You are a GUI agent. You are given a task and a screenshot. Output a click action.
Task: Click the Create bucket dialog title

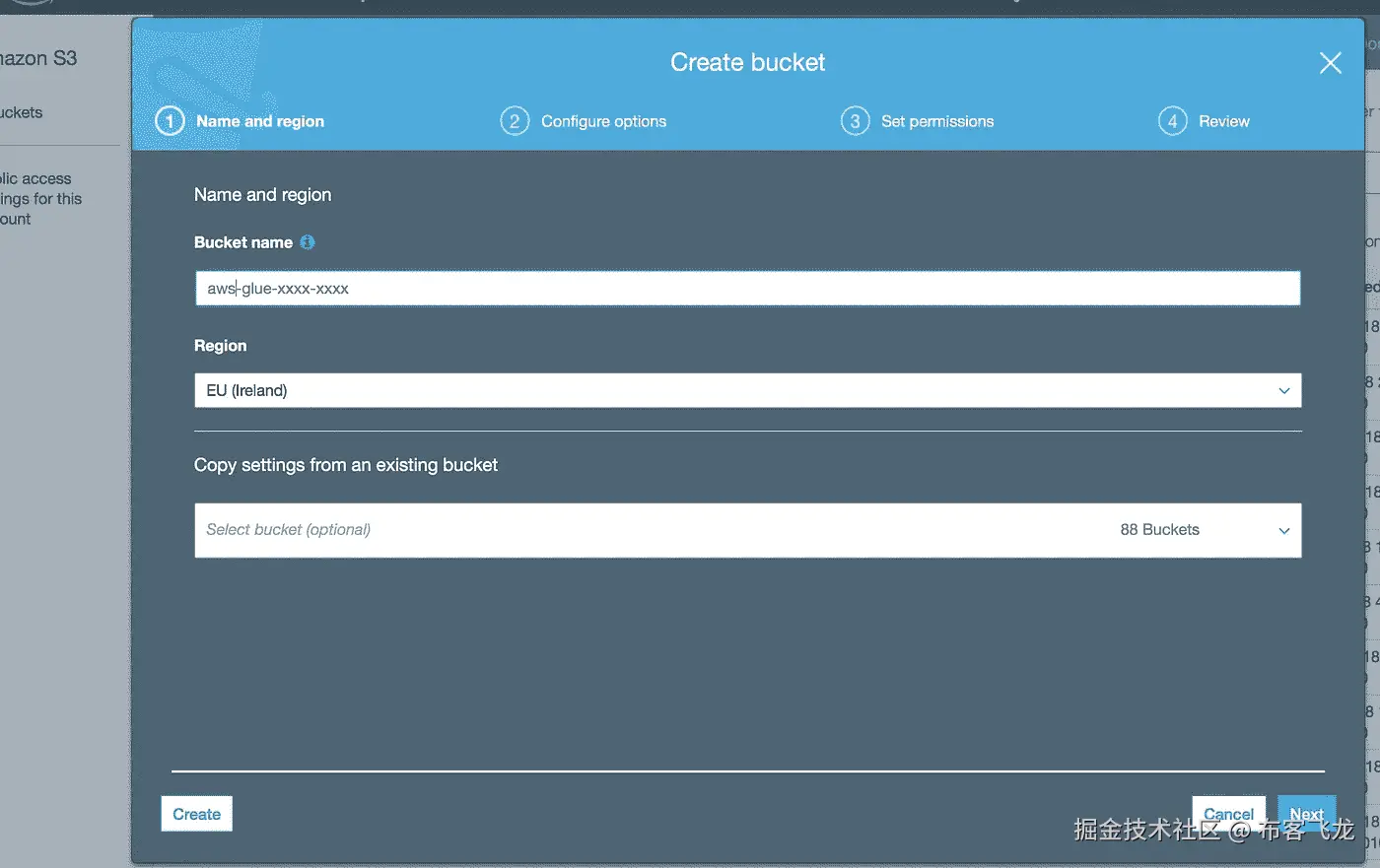point(747,62)
